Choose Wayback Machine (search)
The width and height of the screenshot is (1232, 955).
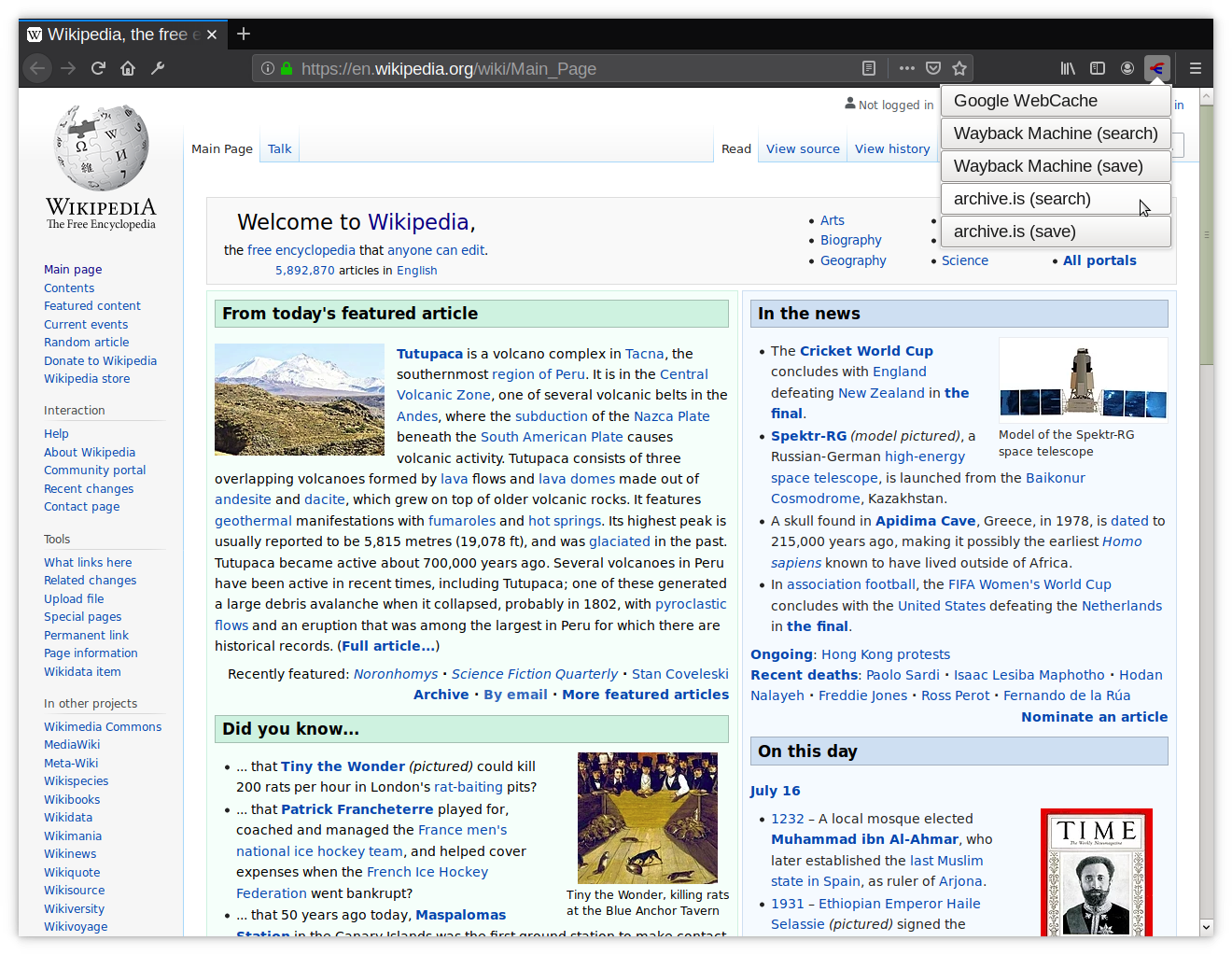coord(1056,133)
